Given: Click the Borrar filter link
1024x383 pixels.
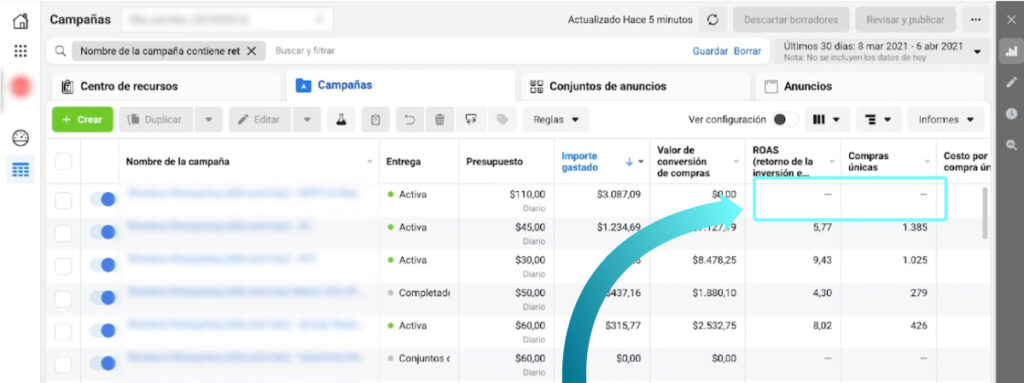Looking at the screenshot, I should 747,51.
